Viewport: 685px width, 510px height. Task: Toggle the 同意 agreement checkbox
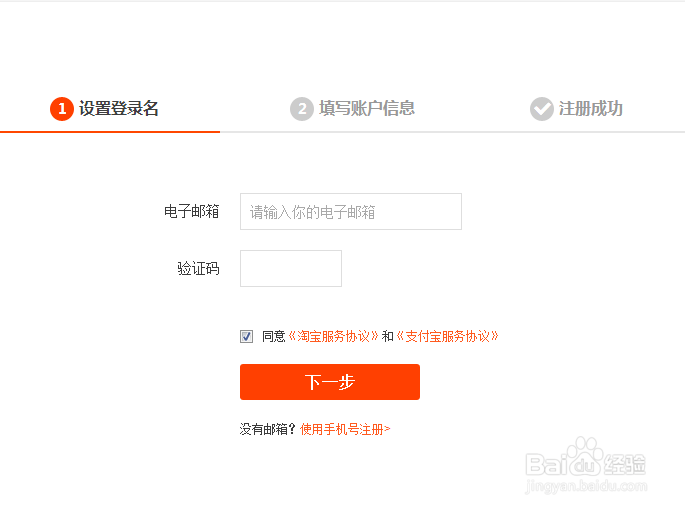[246, 337]
